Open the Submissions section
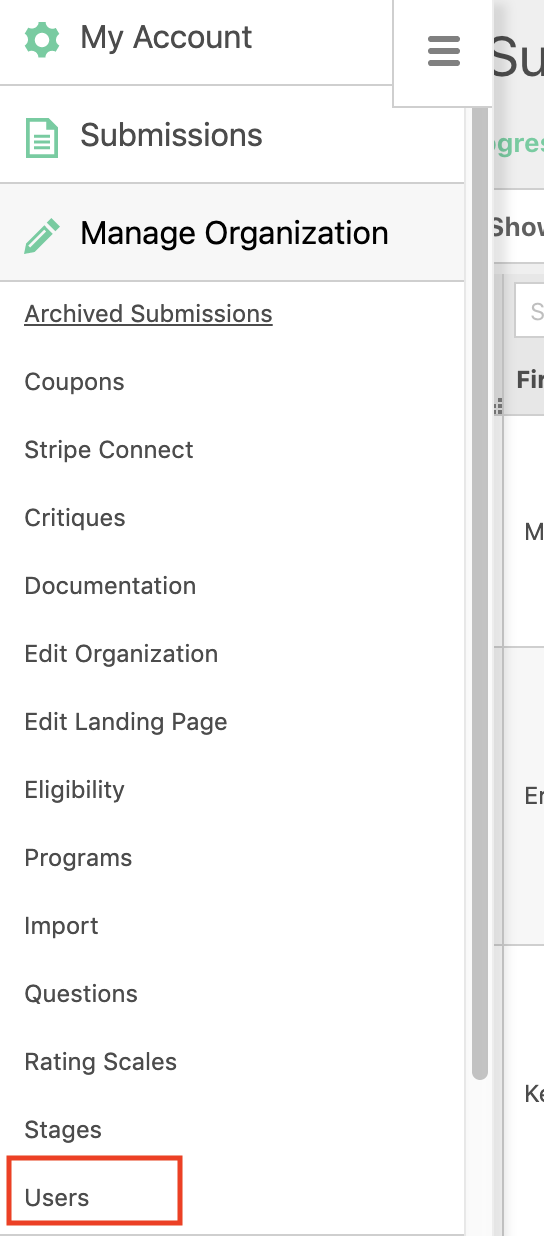Screen dimensions: 544x1236 (x=171, y=135)
